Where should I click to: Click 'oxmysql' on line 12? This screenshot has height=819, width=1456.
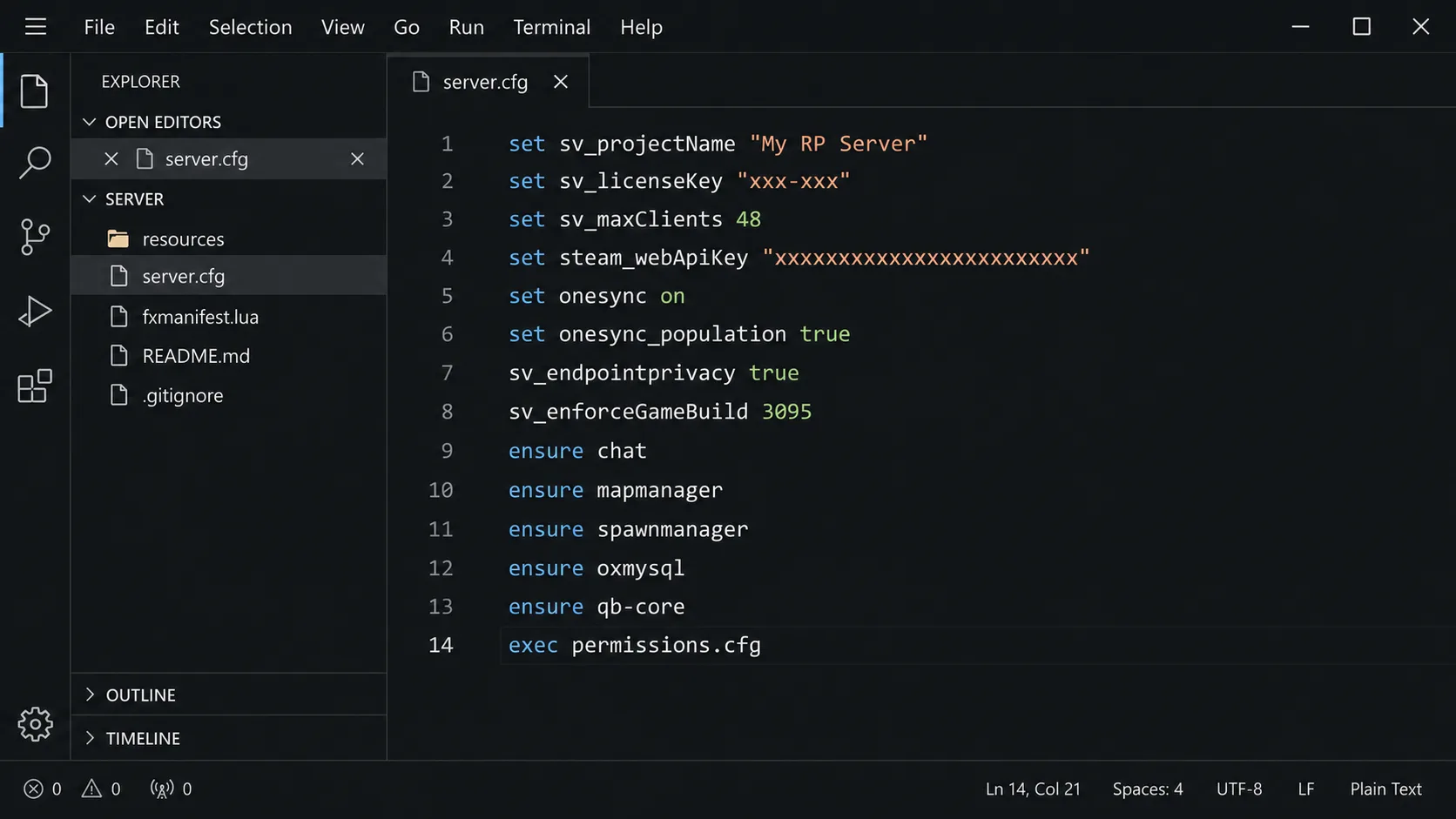click(x=641, y=568)
